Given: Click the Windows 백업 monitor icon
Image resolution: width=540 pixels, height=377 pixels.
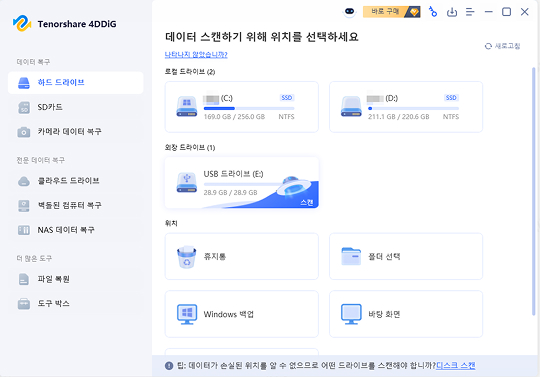Looking at the screenshot, I should pos(187,314).
